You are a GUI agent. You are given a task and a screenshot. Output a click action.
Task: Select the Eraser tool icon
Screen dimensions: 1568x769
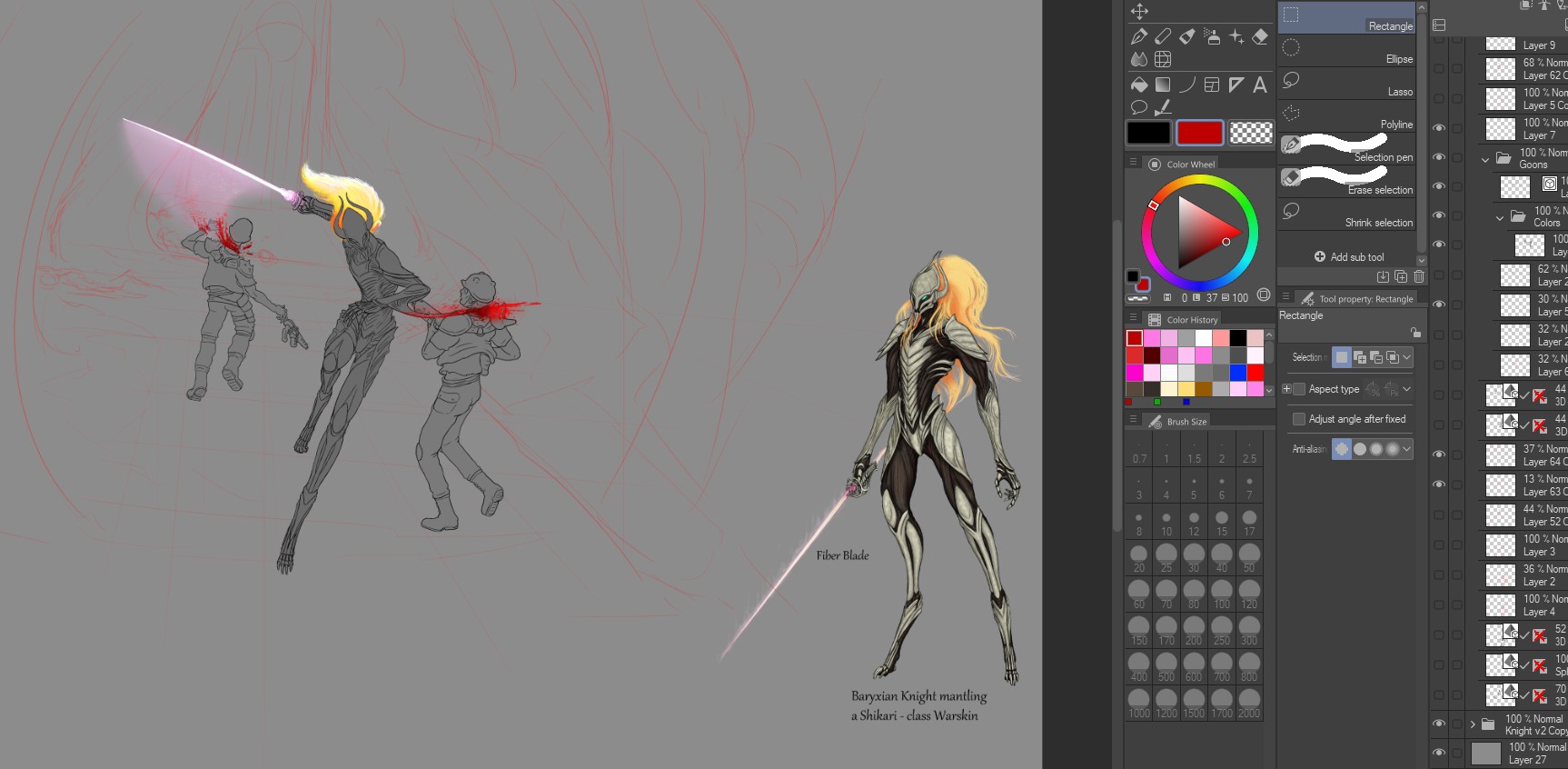coord(1260,36)
